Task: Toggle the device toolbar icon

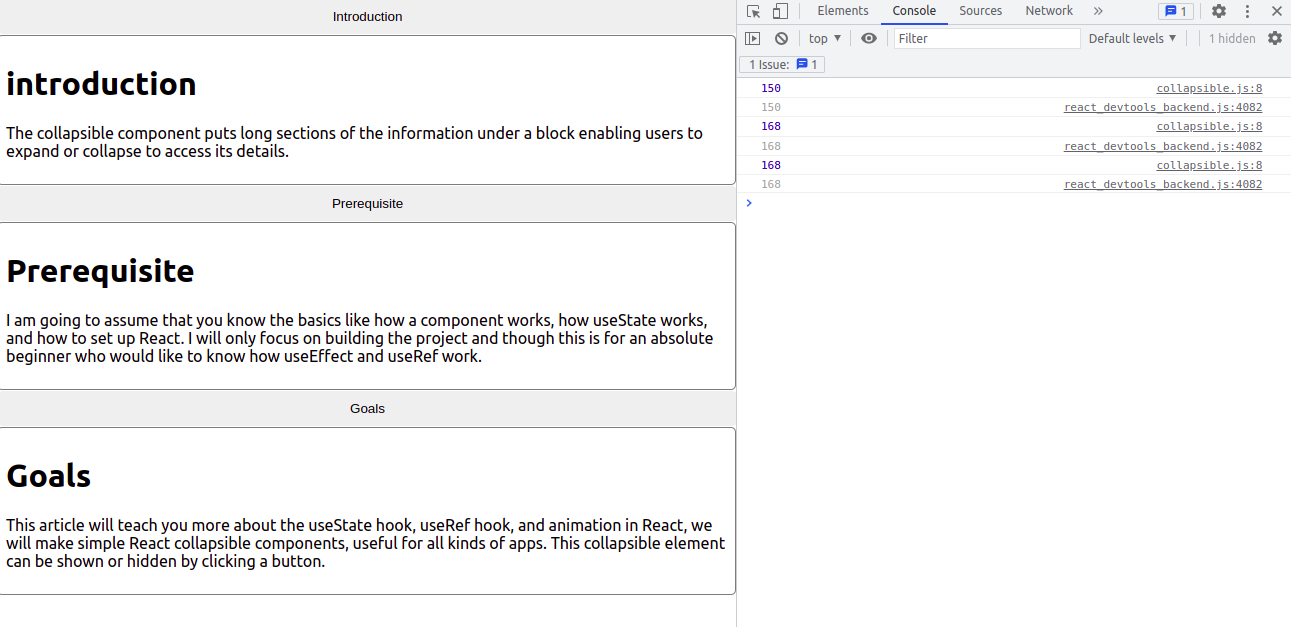Action: pyautogui.click(x=780, y=11)
